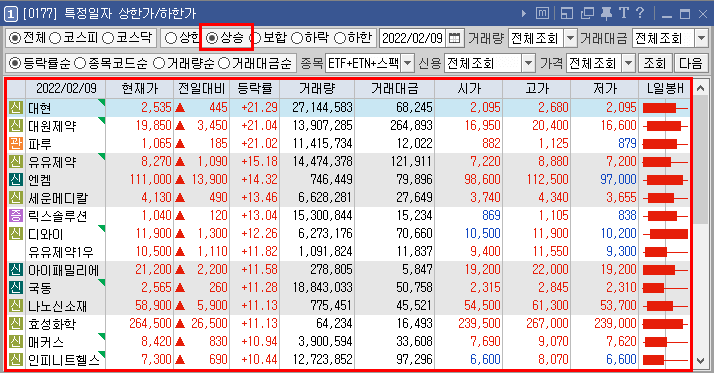
Task: Click the duplicate window icon
Action: coord(587,14)
